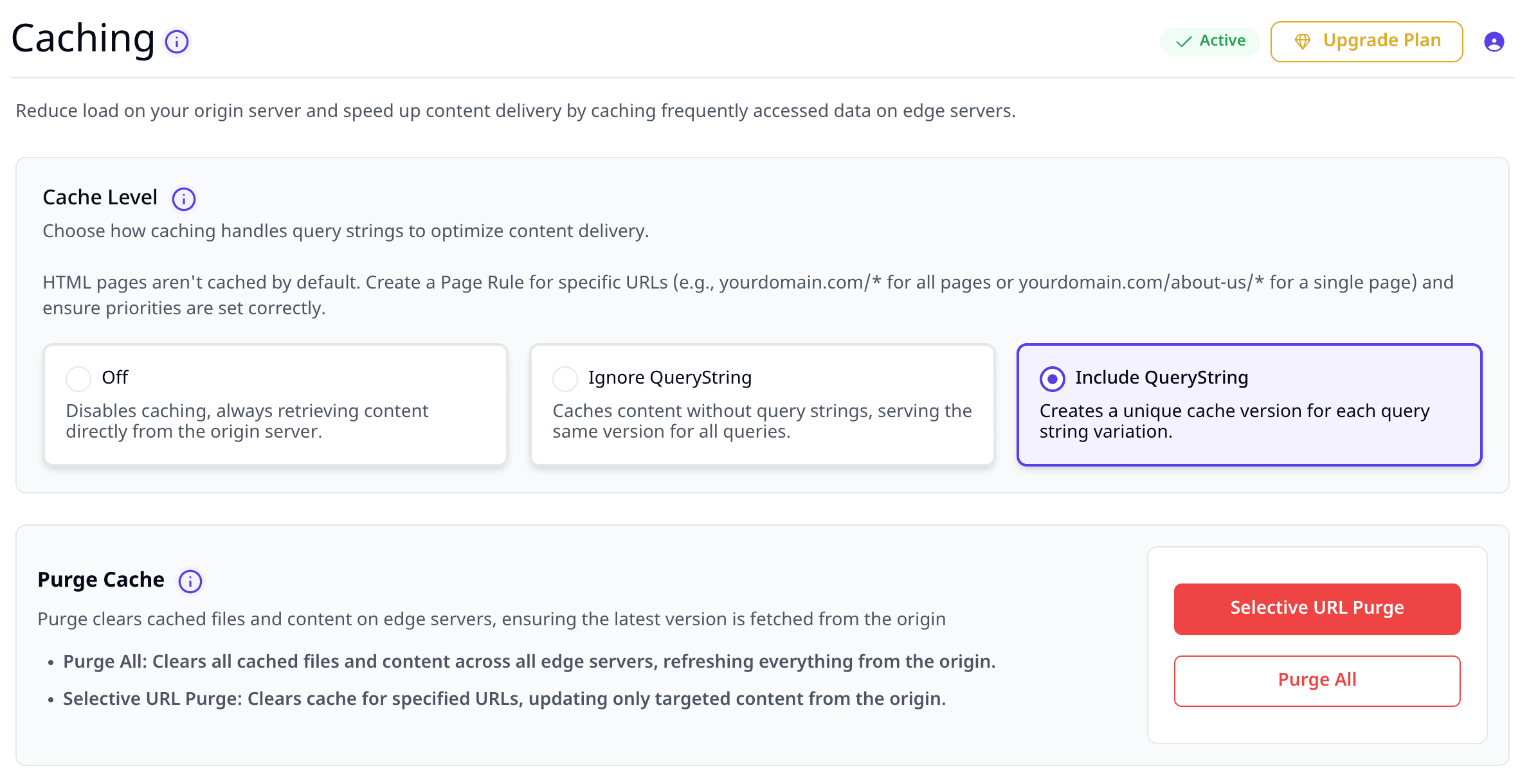Click the 'Caches content without query strings' card text
The image size is (1529, 784).
tap(762, 421)
